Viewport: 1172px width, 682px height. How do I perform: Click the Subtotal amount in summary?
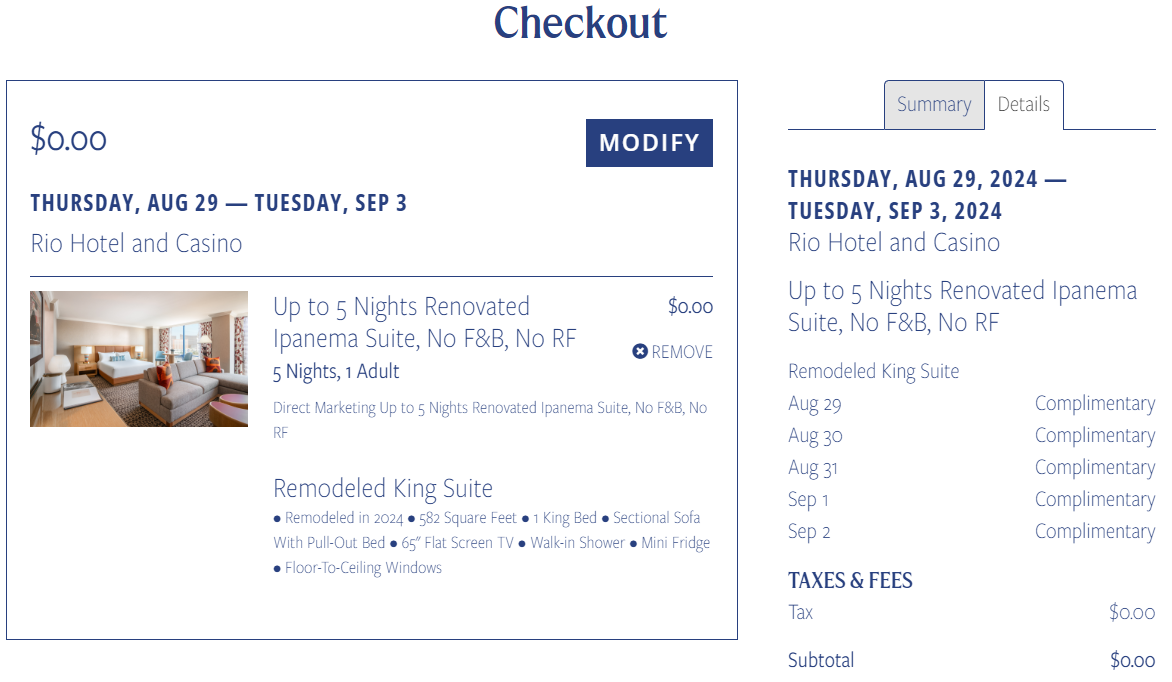click(1132, 660)
